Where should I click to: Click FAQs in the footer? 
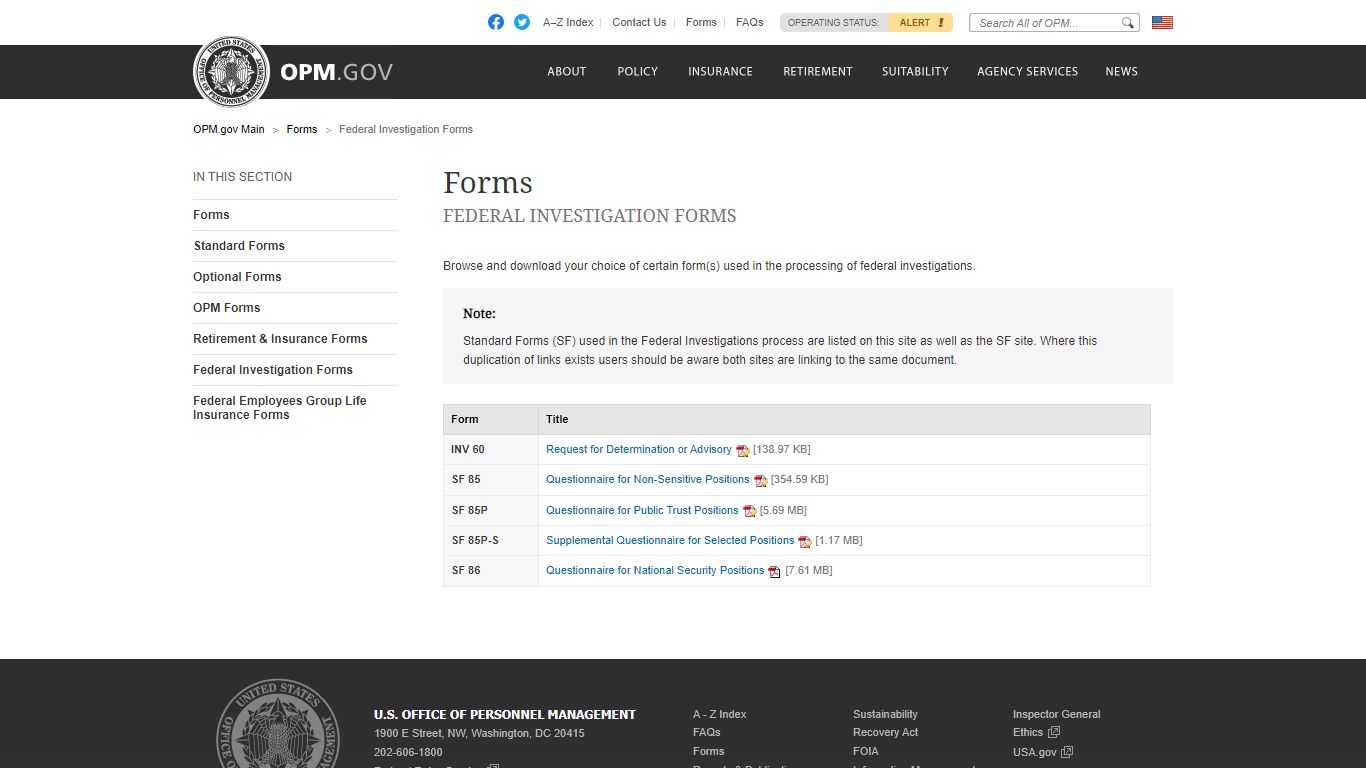click(707, 733)
